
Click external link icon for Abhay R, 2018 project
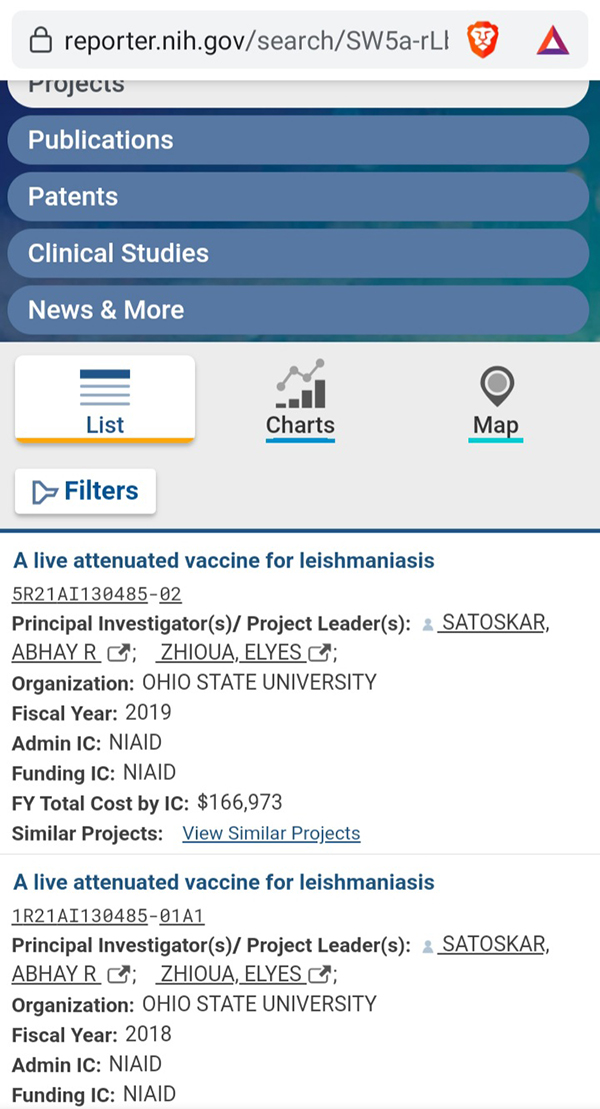(118, 974)
